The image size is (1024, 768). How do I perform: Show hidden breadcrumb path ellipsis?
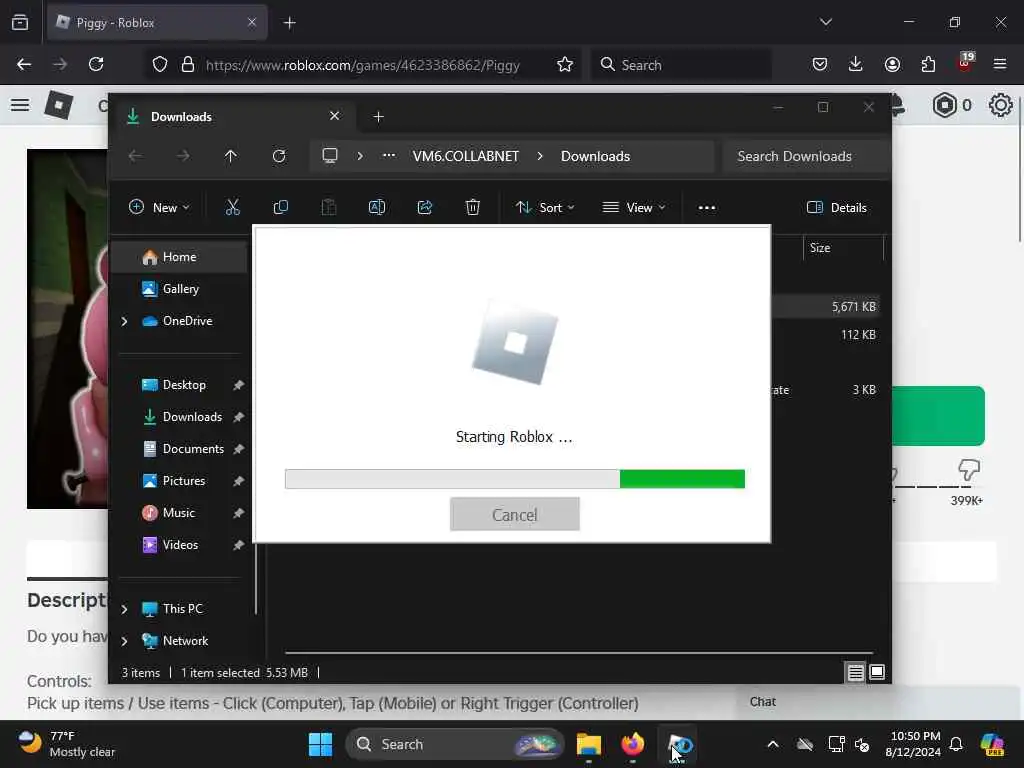389,156
